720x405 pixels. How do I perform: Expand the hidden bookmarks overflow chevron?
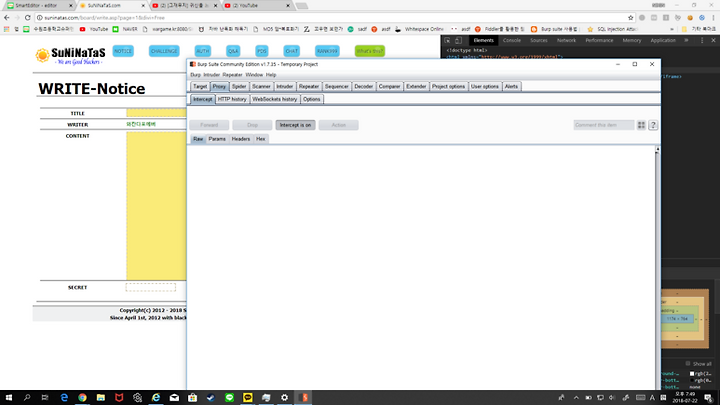672,29
